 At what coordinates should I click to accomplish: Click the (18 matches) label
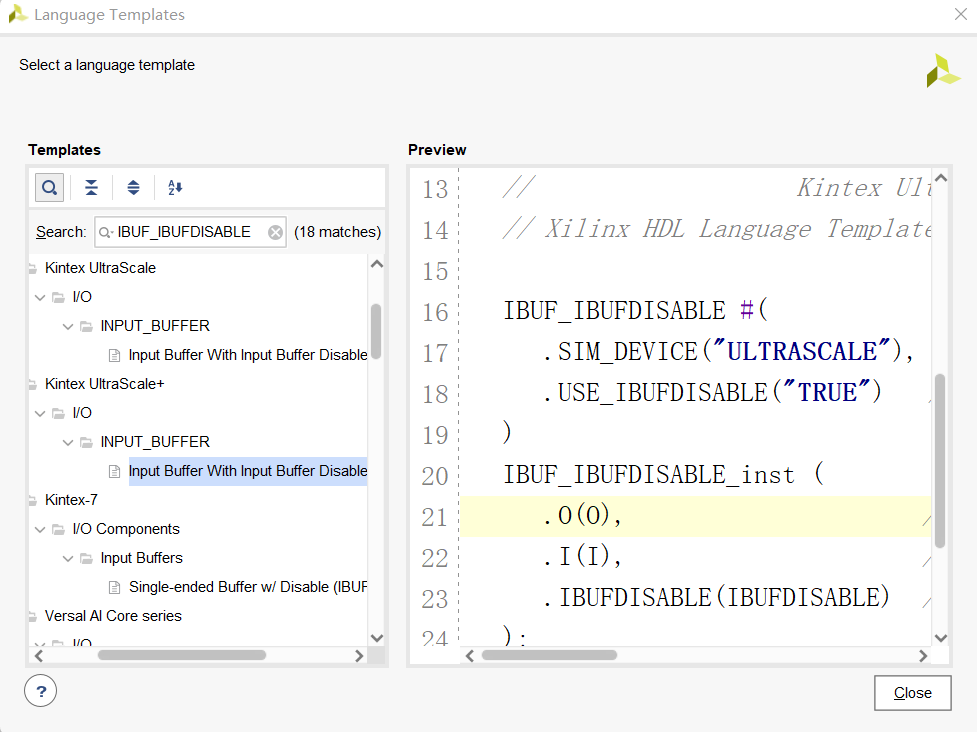pos(337,232)
